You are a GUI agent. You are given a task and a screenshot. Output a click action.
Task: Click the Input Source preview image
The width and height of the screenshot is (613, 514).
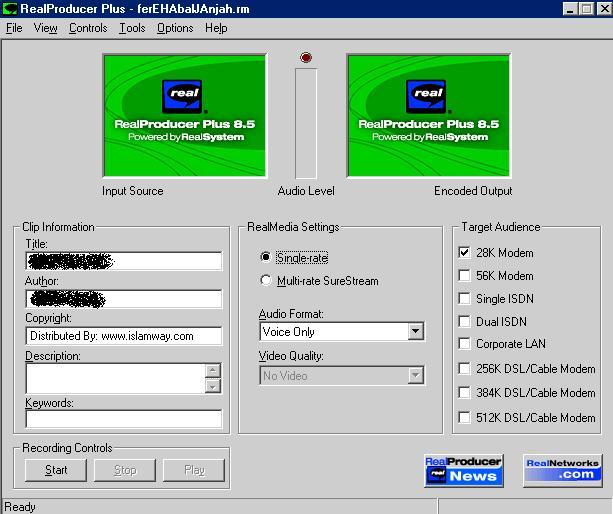click(x=185, y=116)
